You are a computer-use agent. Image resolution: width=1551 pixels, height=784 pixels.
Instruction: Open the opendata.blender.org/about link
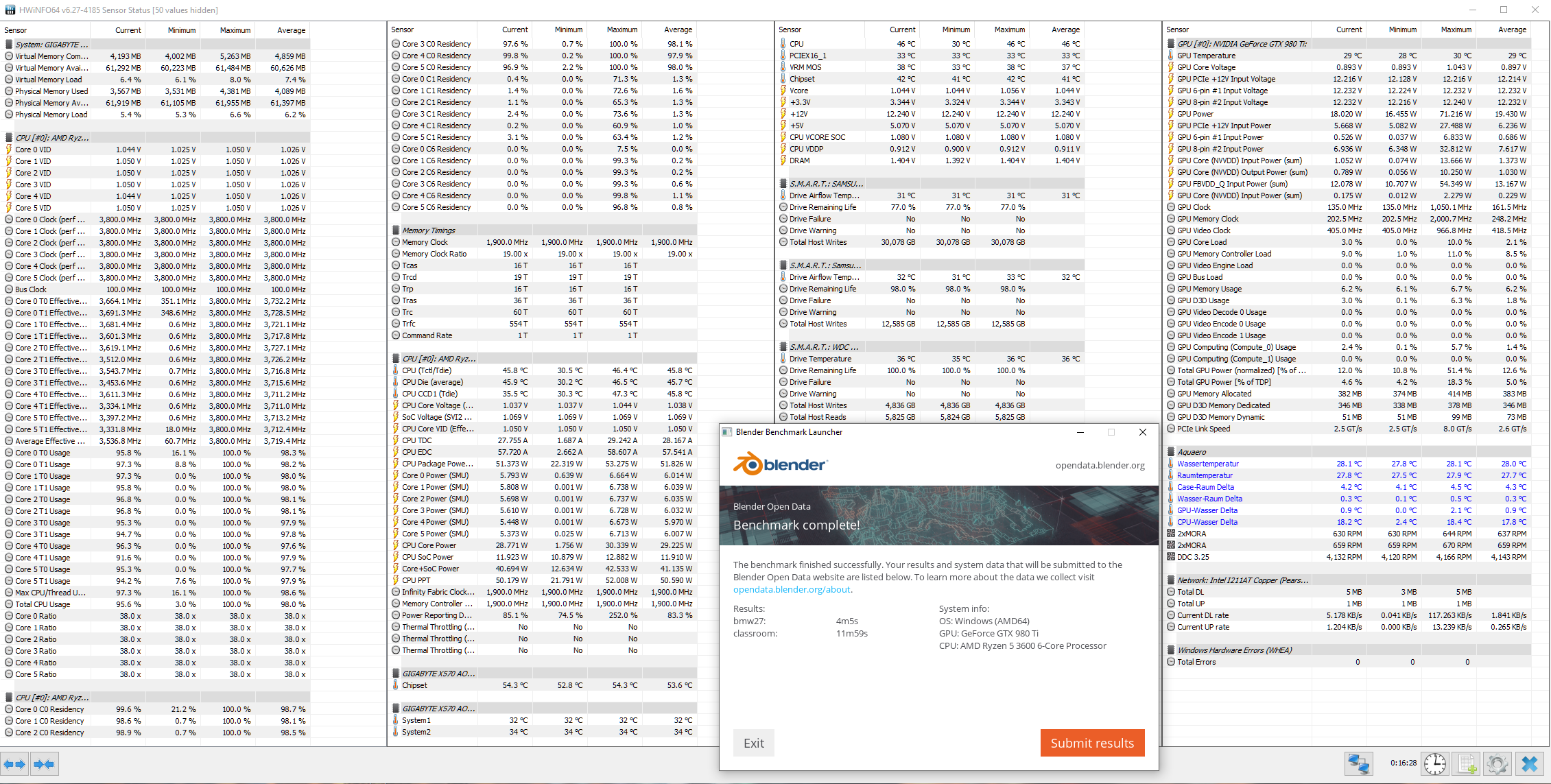(792, 589)
